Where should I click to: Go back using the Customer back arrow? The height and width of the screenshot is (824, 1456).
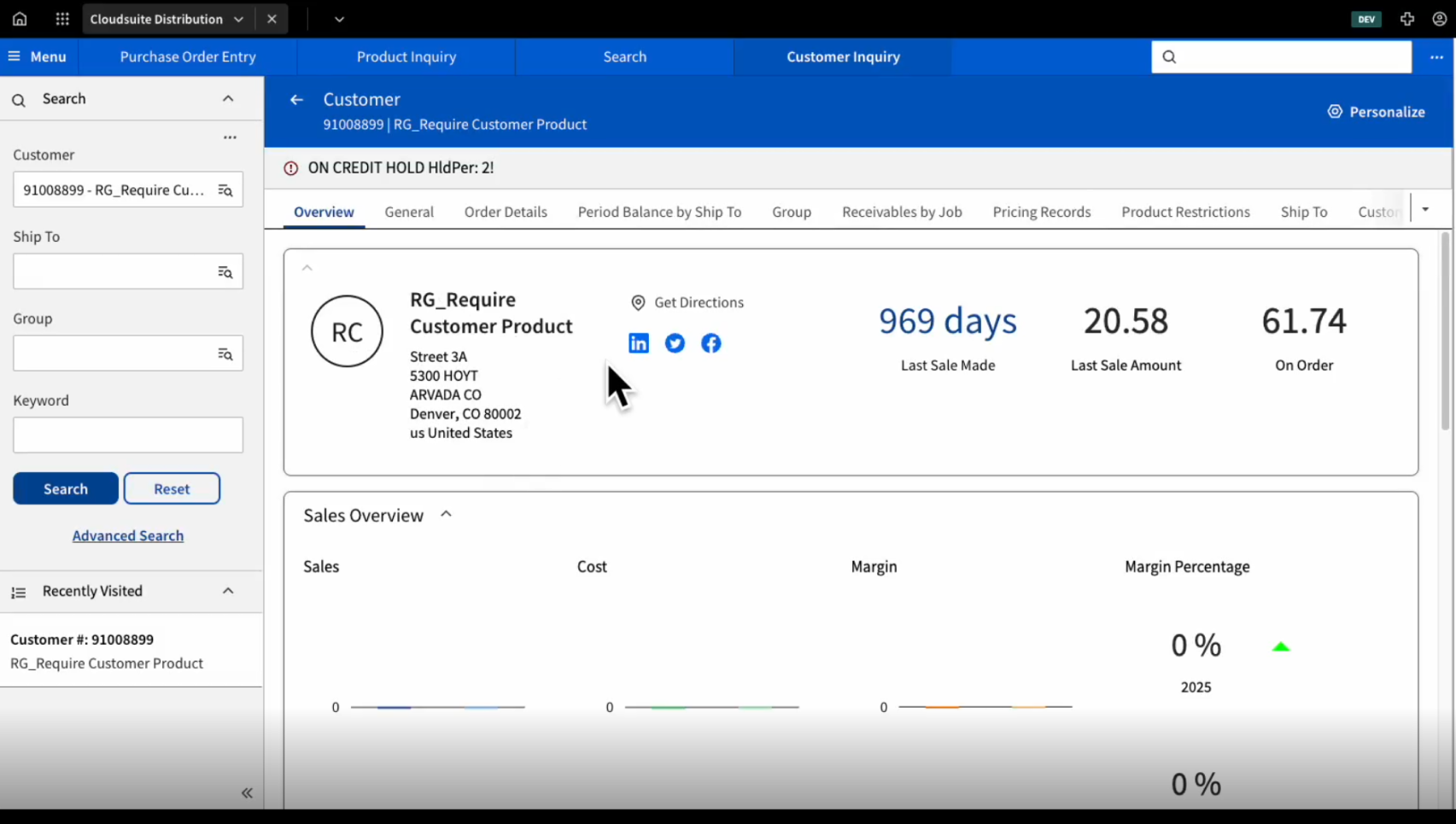[296, 100]
